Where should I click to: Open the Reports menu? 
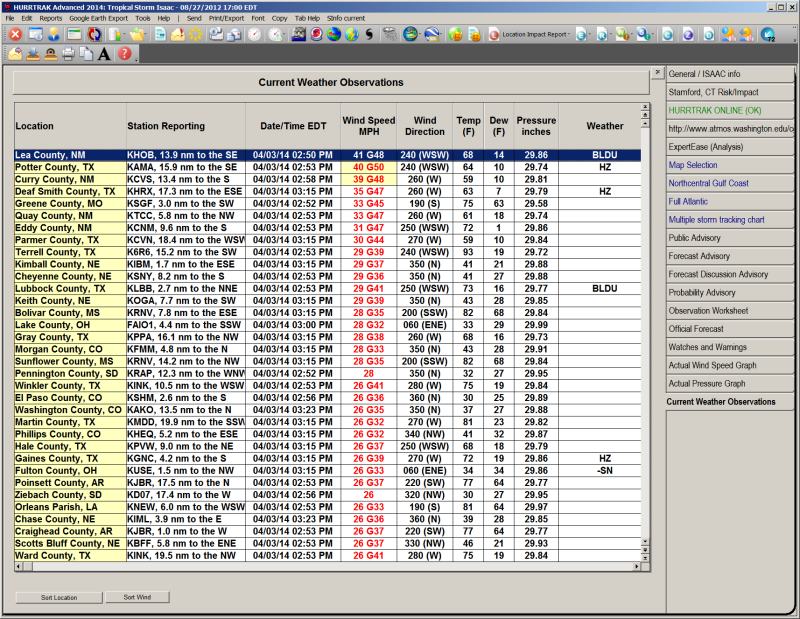pos(50,18)
